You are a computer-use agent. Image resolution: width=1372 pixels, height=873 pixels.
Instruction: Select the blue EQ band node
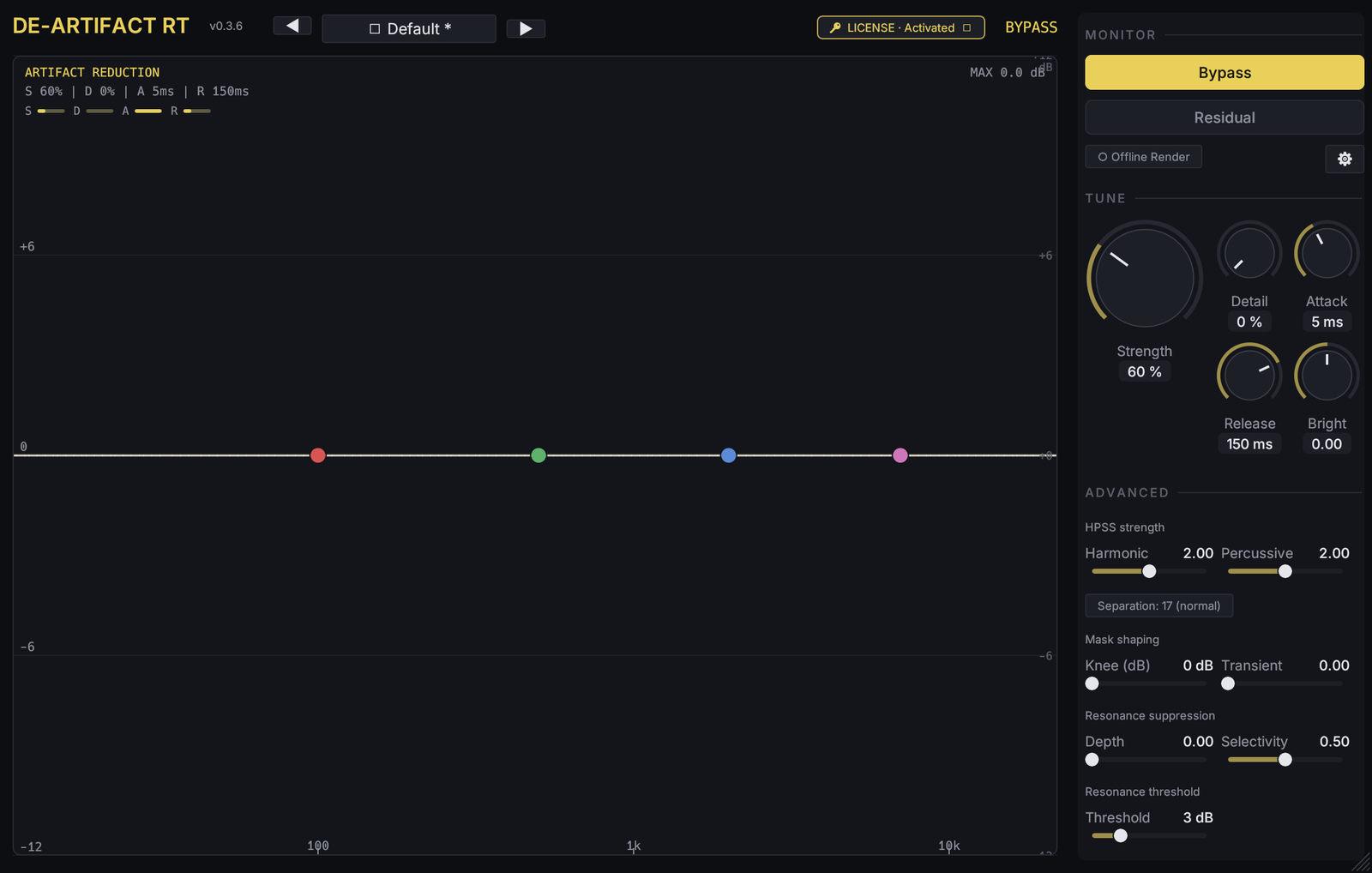click(728, 455)
